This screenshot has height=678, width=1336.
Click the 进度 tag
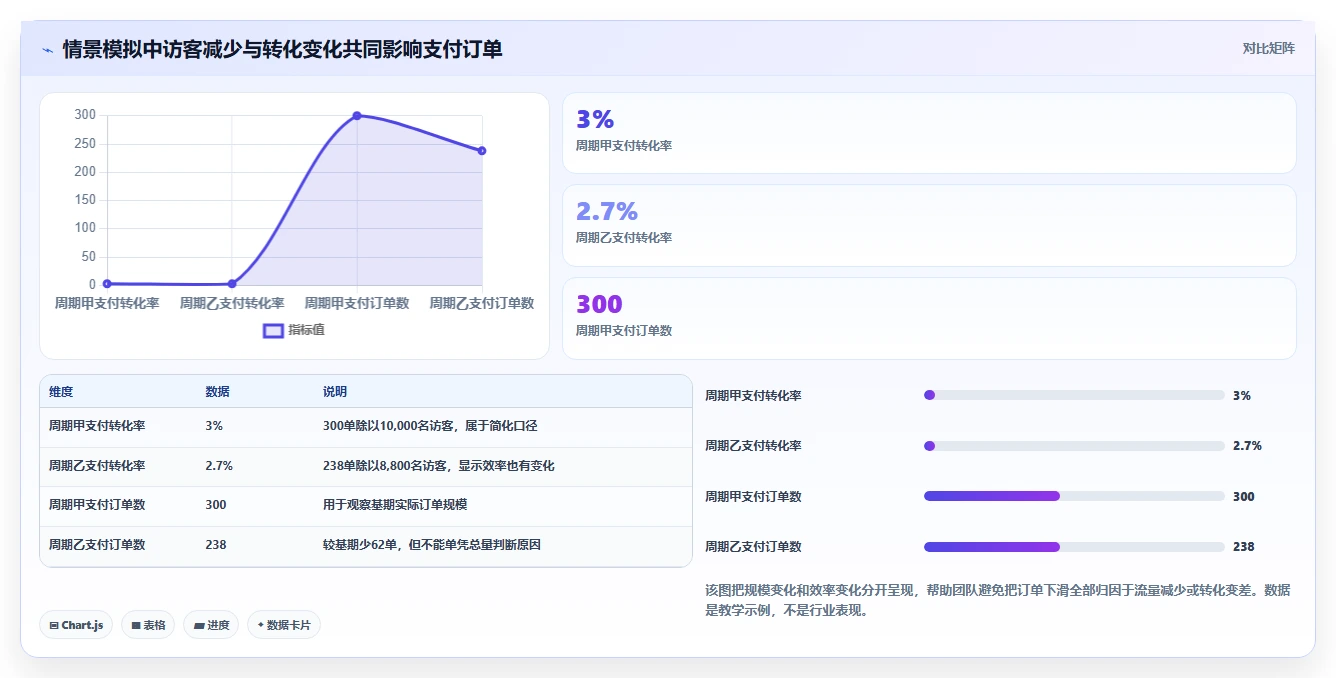coord(211,625)
